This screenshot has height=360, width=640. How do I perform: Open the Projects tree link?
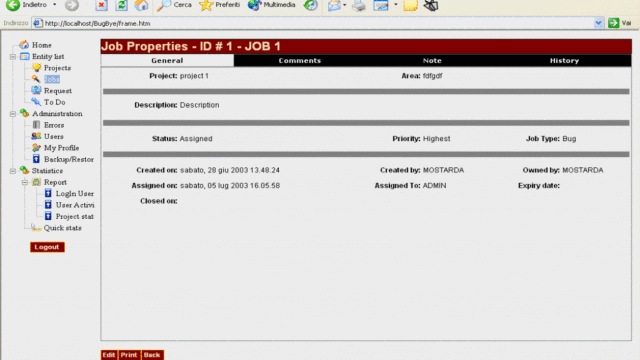point(57,68)
